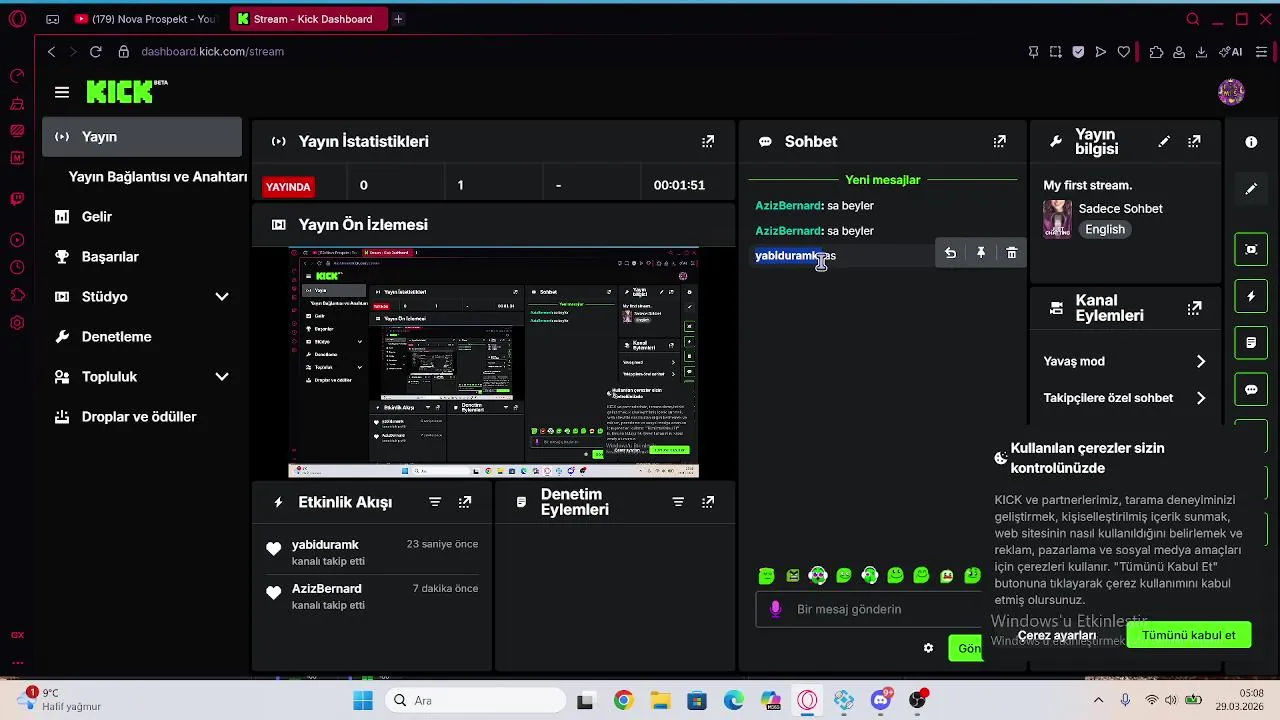Open Opera AI assistant button
1280x720 pixels.
tap(1231, 52)
